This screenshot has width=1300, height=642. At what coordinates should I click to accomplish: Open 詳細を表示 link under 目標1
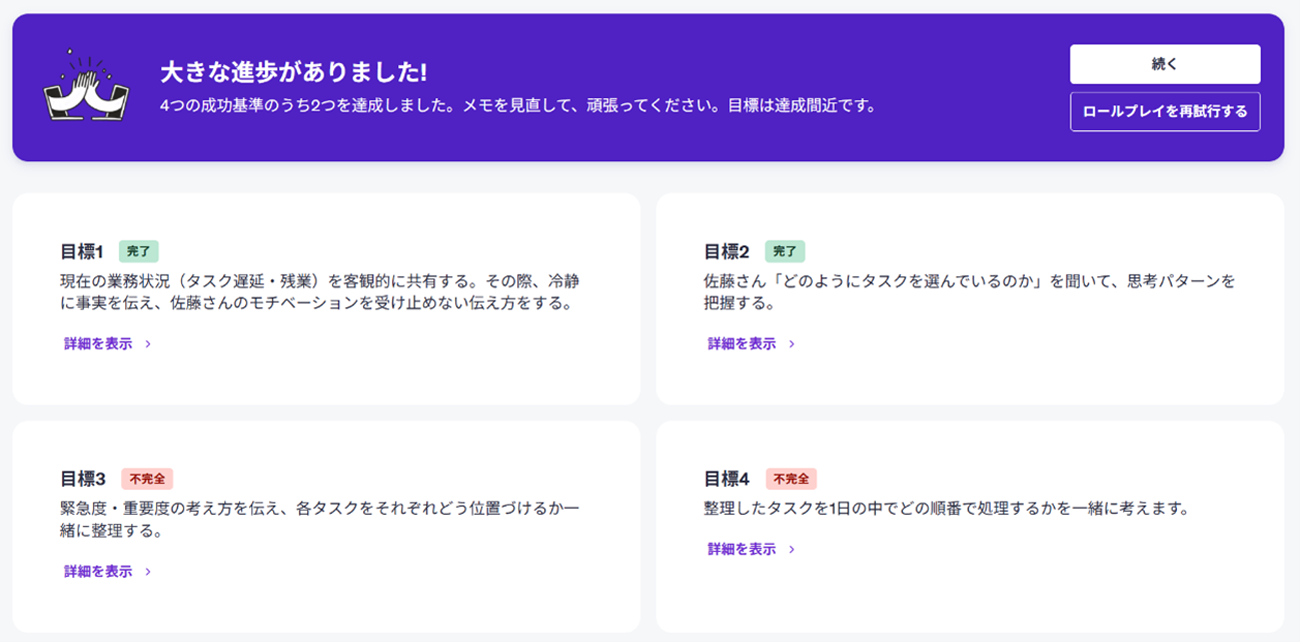(x=98, y=344)
